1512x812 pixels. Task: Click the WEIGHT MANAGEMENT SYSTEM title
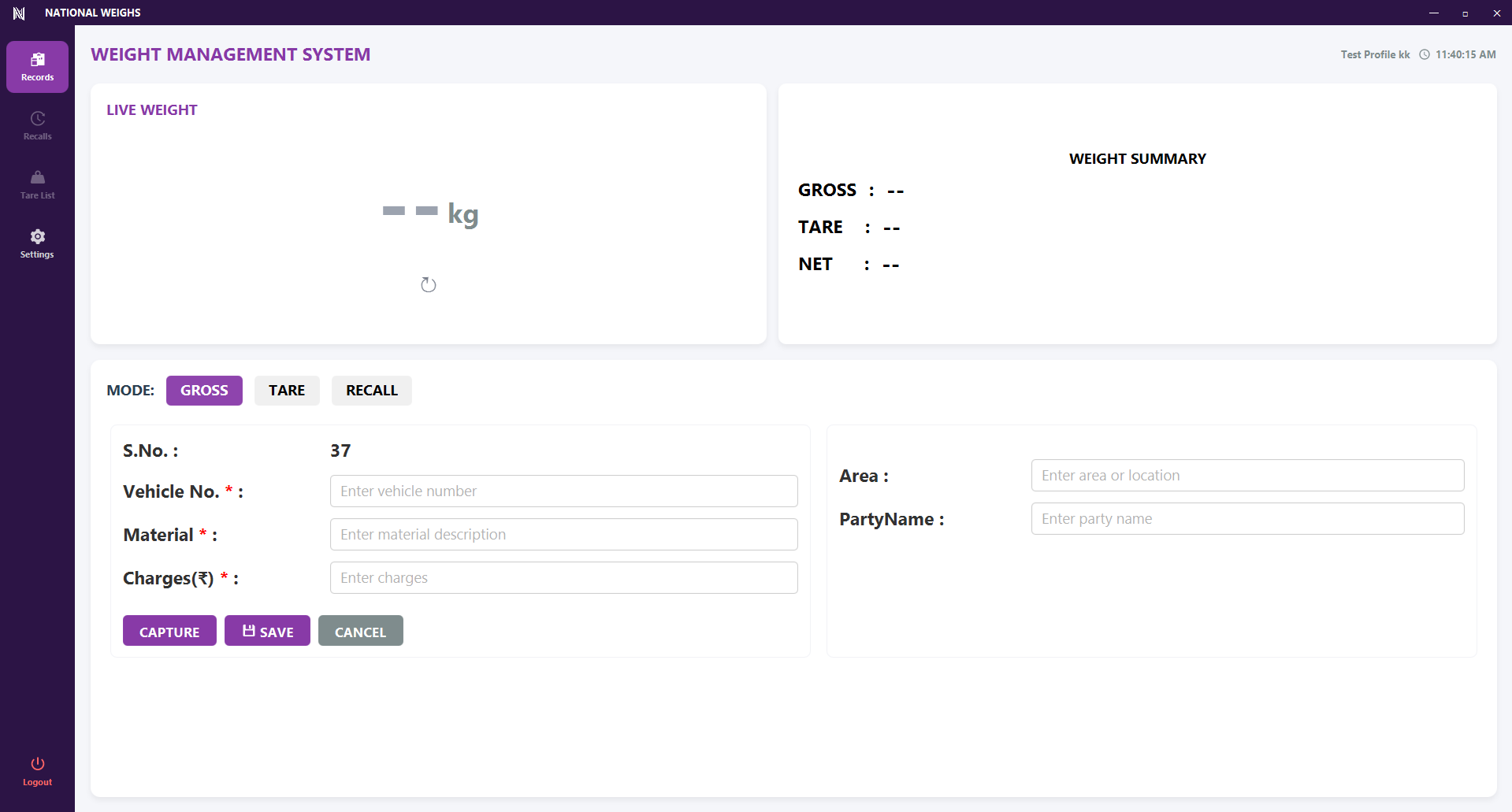tap(230, 54)
